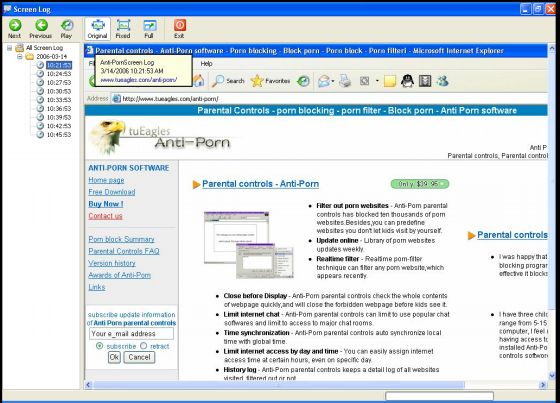Click the horizontal scrollbar thumb
The image size is (560, 403).
pos(279,385)
